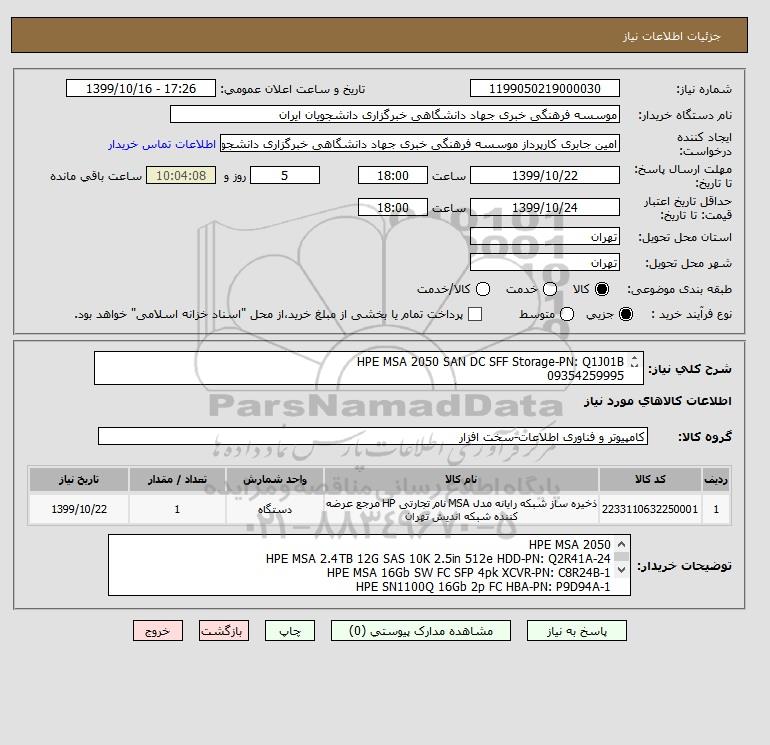Tick the Islamic treasury bonds payment checkbox
The height and width of the screenshot is (745, 770).
click(475, 314)
